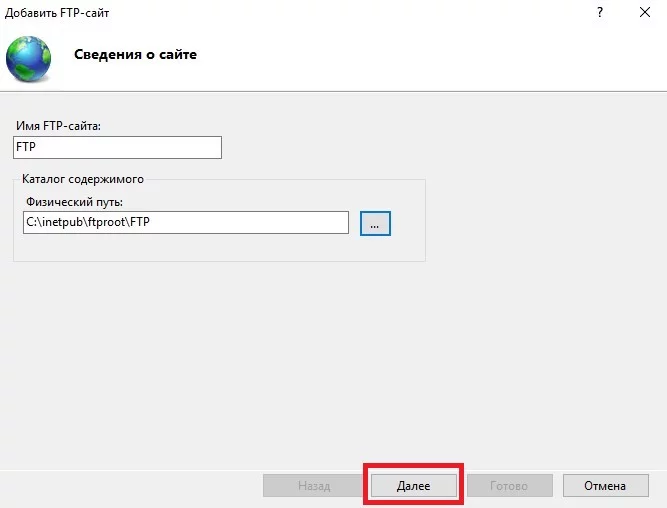
Task: Browse for folder with the ellipsis button
Action: click(375, 223)
